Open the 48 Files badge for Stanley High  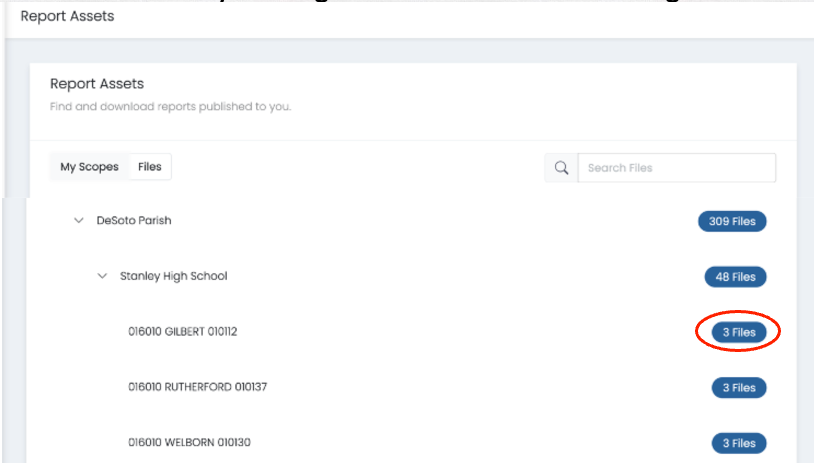click(735, 276)
